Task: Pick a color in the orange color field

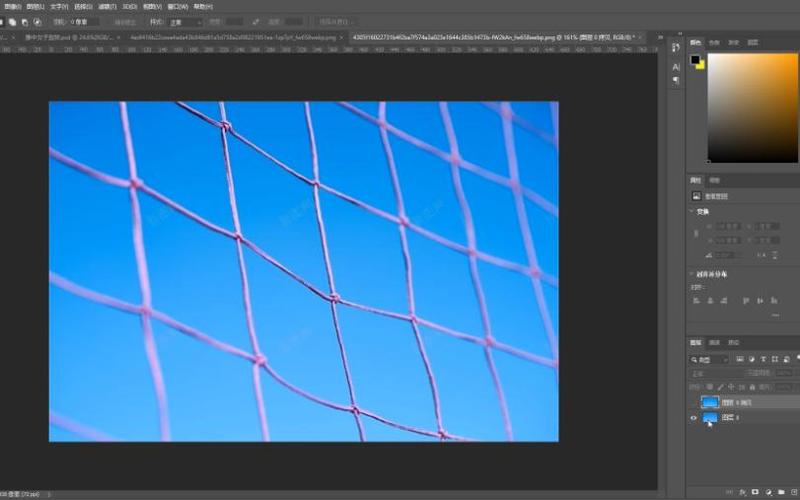Action: point(753,108)
